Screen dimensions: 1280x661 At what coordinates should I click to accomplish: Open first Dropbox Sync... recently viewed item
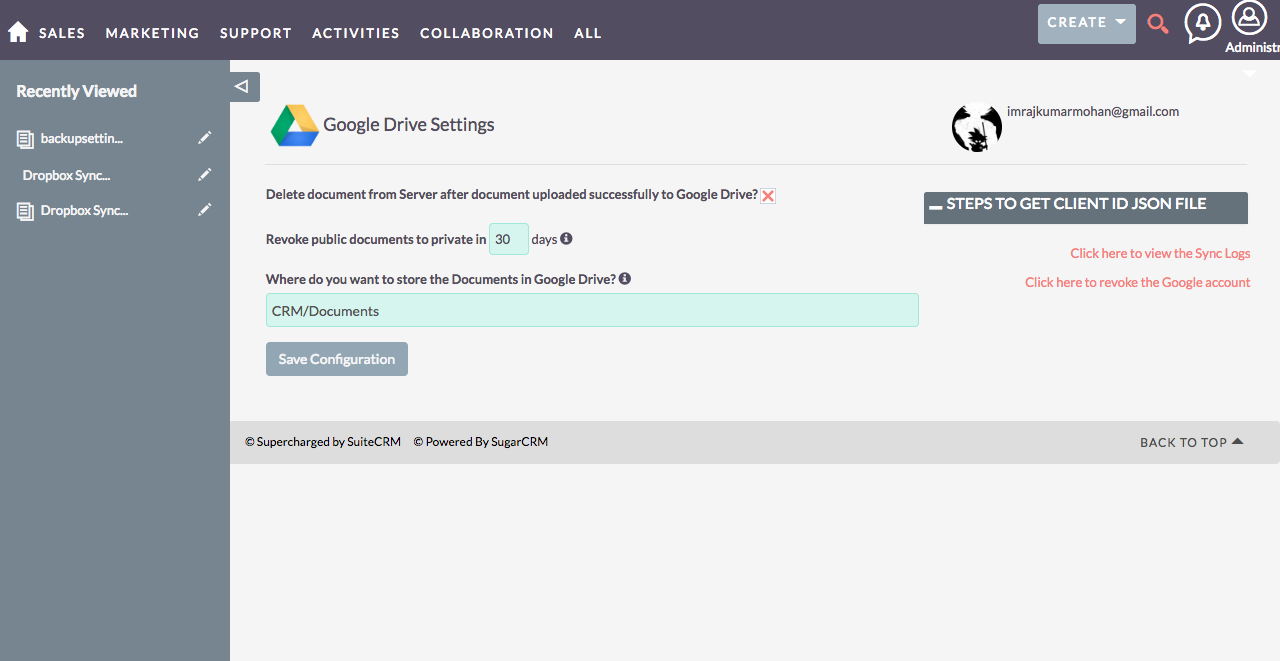pos(67,175)
